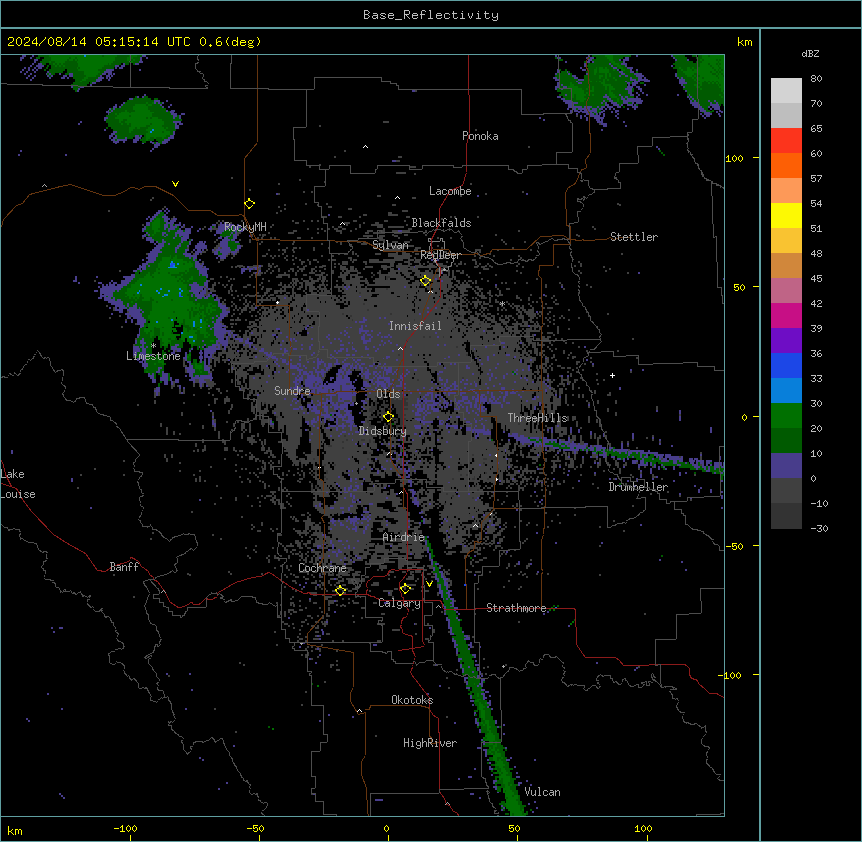862x842 pixels.
Task: Click the km unit label at bottom left
Action: coord(14,830)
